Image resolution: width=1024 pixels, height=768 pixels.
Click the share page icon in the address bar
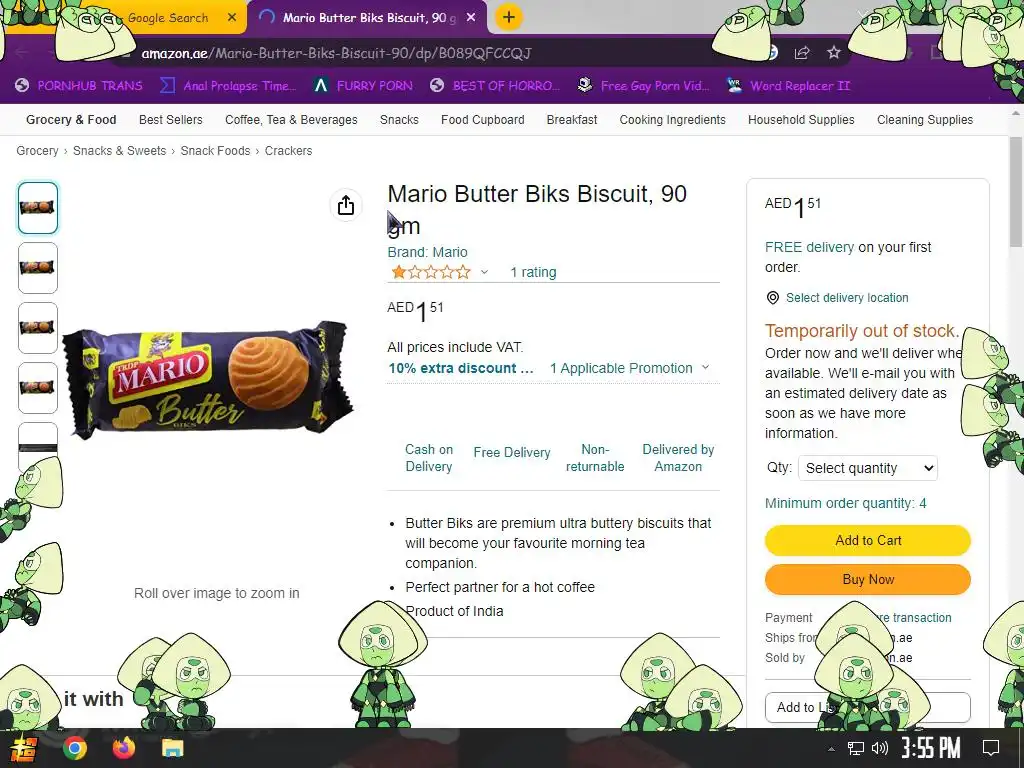coord(802,53)
